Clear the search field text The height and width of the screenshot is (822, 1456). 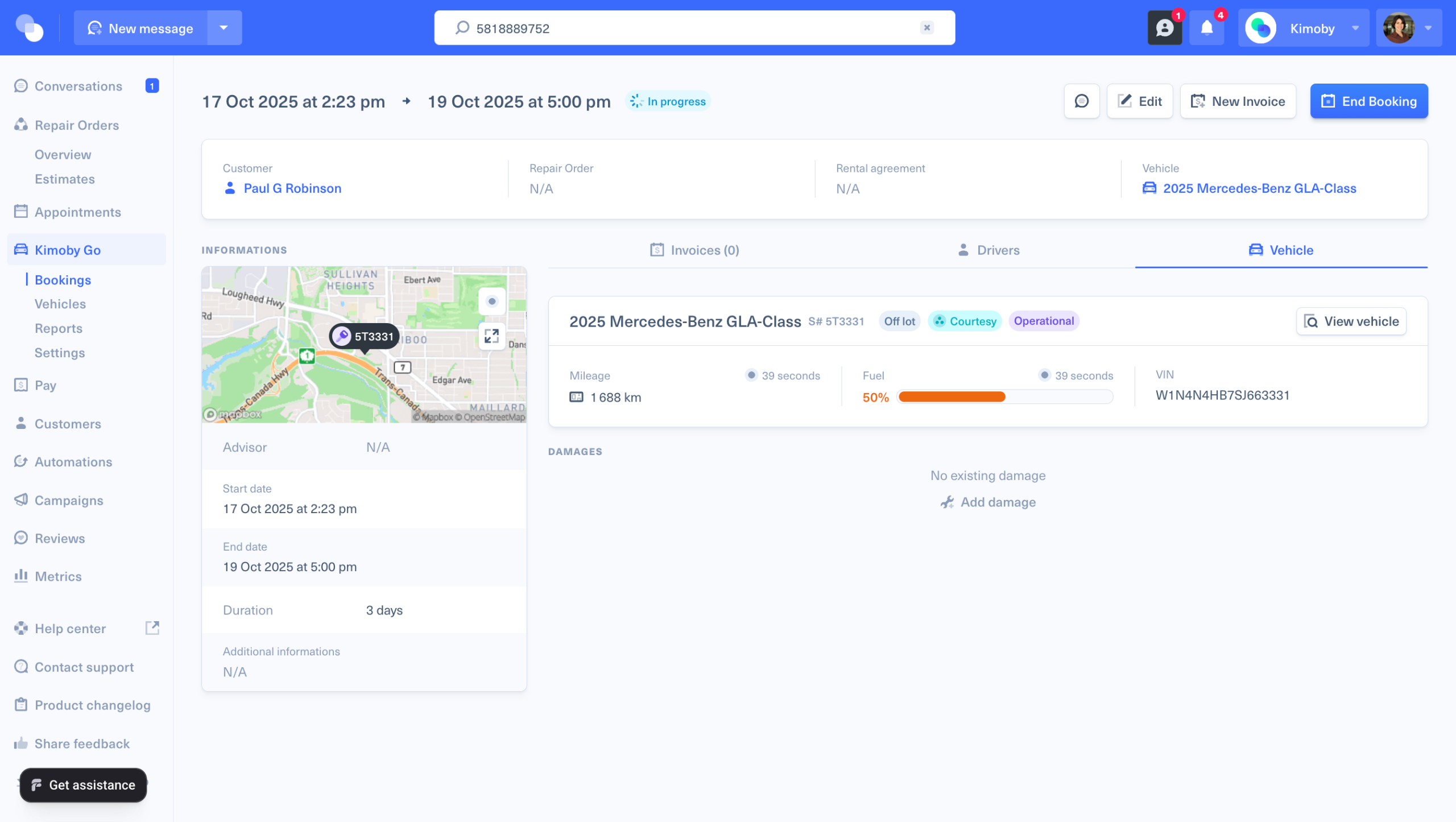(x=926, y=28)
